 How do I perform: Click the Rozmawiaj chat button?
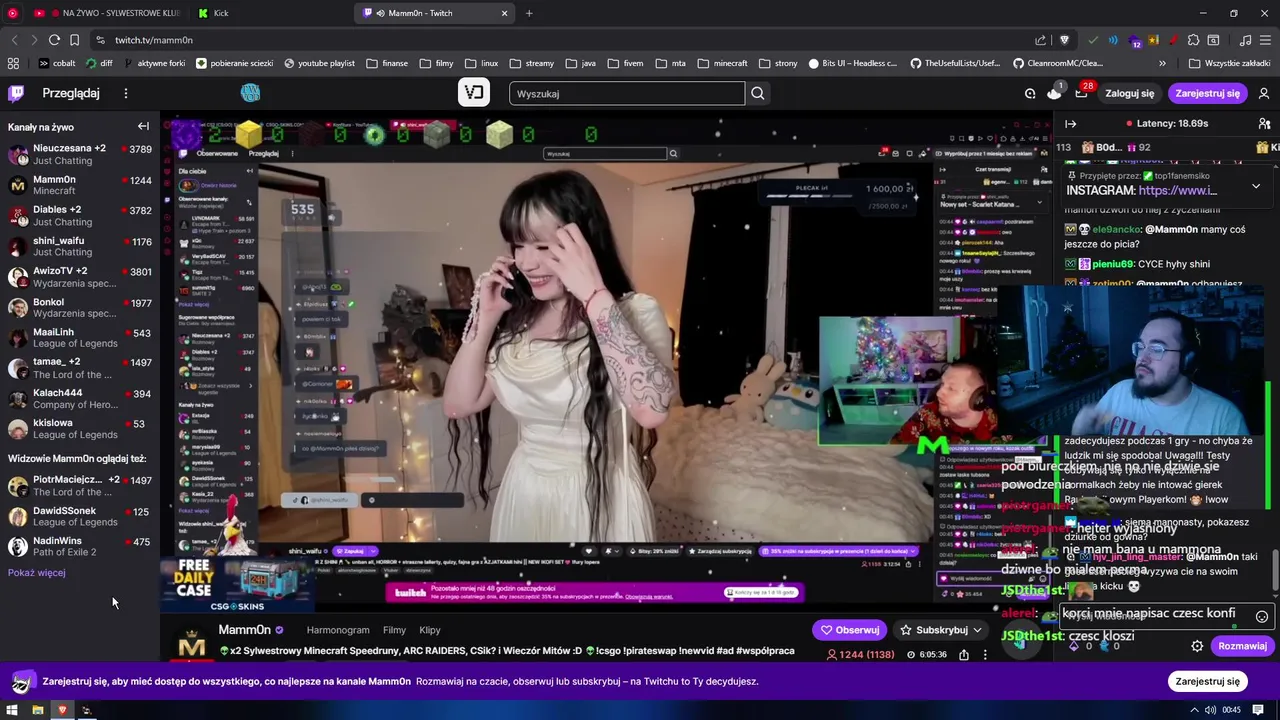point(1242,646)
